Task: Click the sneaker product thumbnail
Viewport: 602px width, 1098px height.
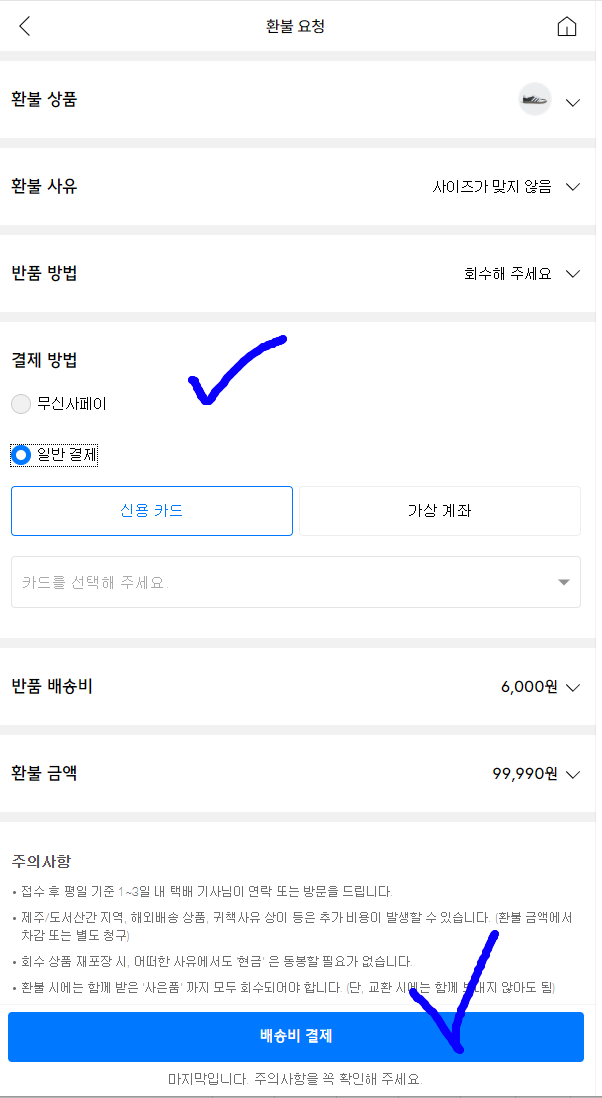Action: [534, 100]
